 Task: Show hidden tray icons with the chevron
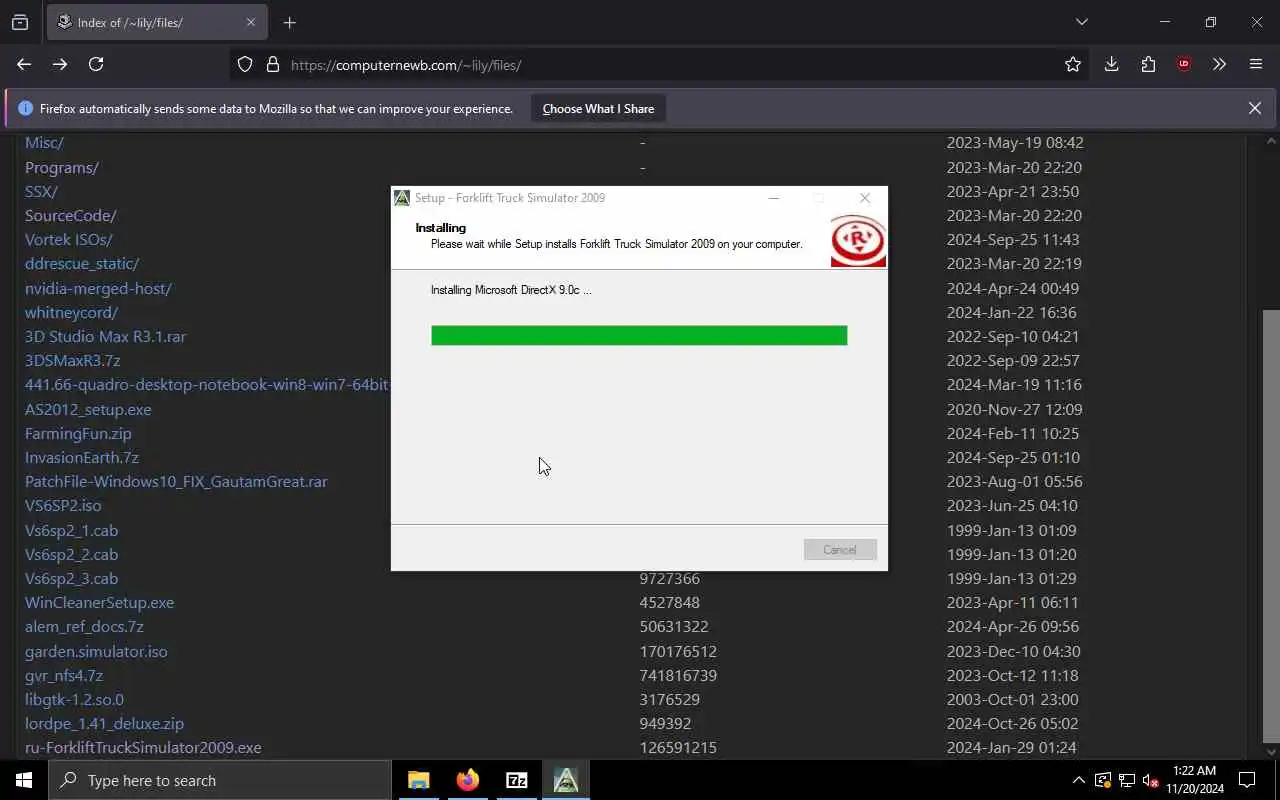[x=1078, y=780]
